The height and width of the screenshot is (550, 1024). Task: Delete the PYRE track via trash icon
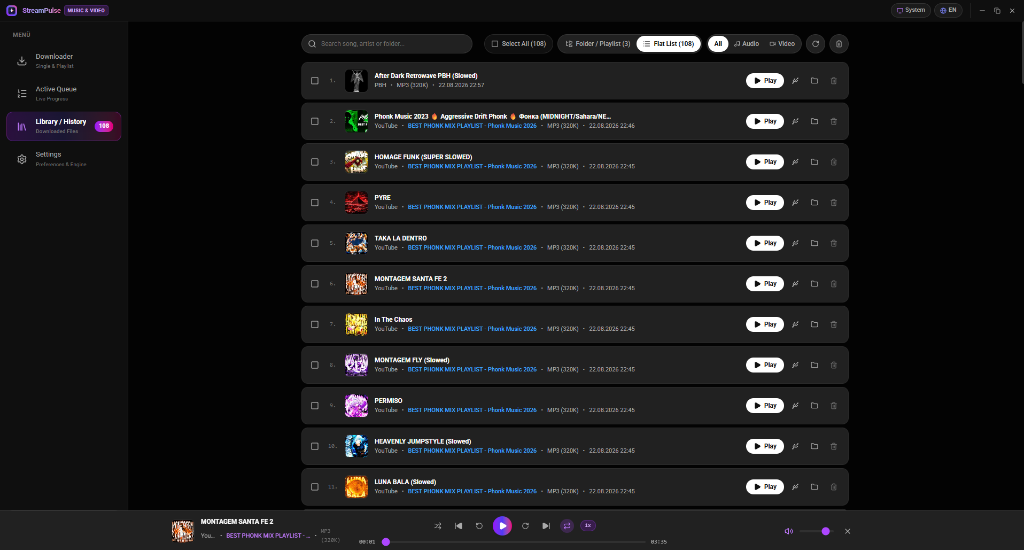[833, 202]
